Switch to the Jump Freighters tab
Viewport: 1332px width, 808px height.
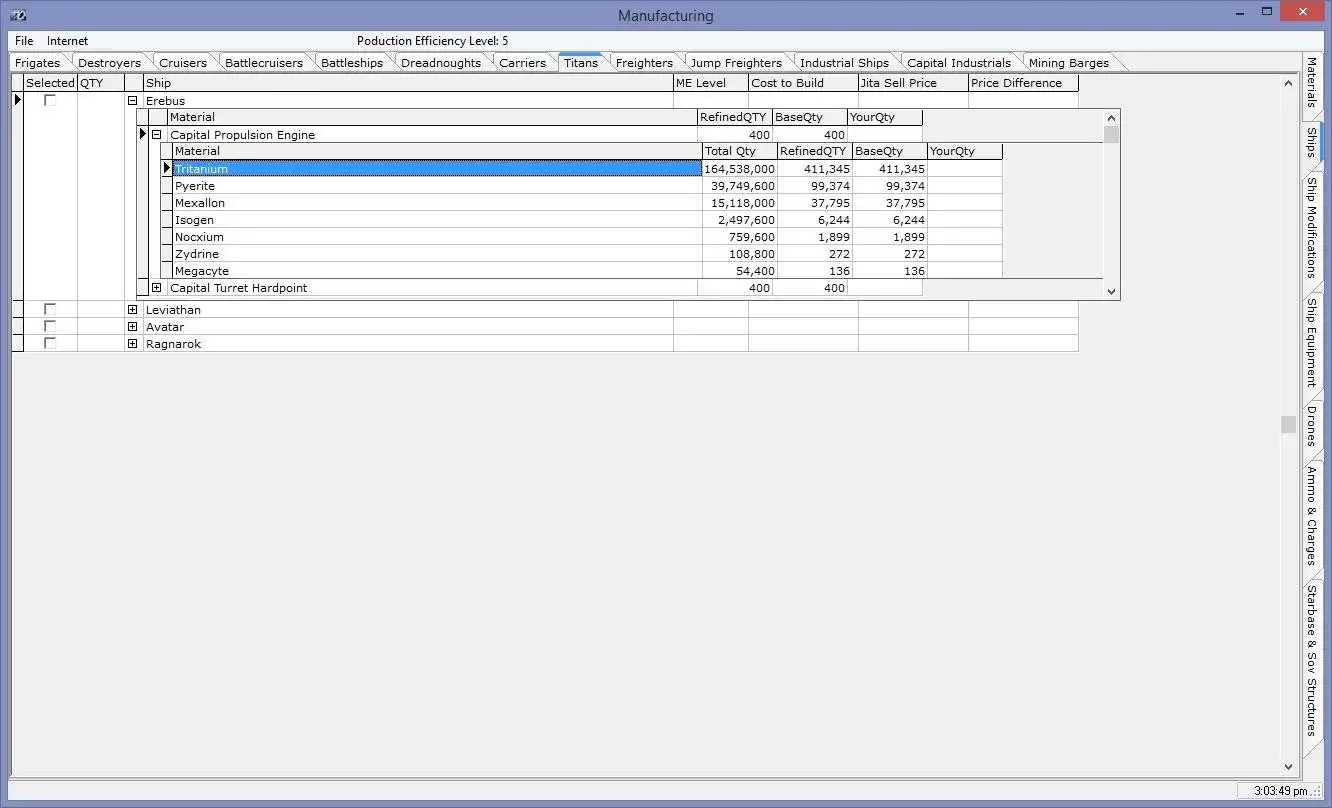click(x=736, y=63)
